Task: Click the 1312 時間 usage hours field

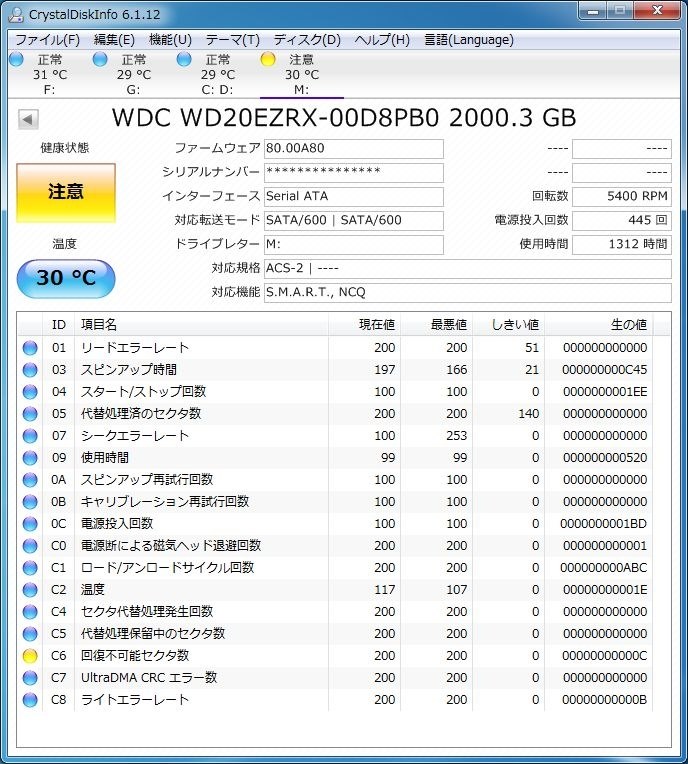Action: [x=622, y=244]
